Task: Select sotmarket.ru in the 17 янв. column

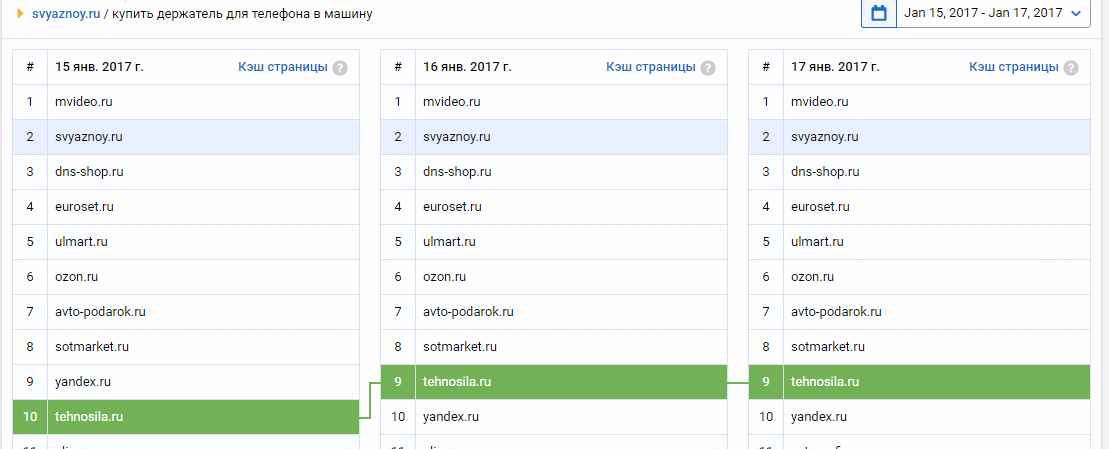Action: pos(828,347)
